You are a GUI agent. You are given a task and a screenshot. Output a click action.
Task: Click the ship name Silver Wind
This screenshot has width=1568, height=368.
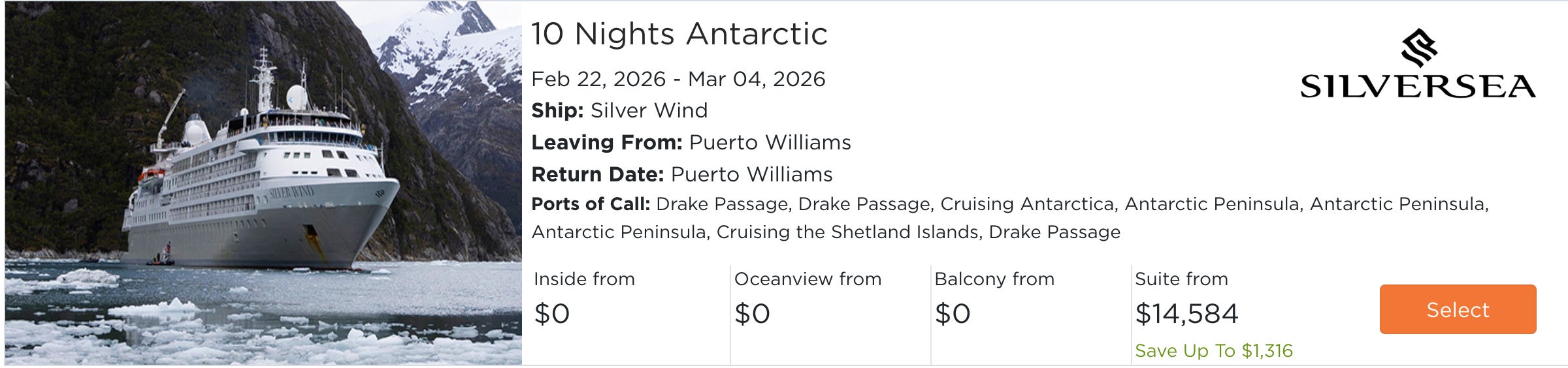[x=649, y=110]
